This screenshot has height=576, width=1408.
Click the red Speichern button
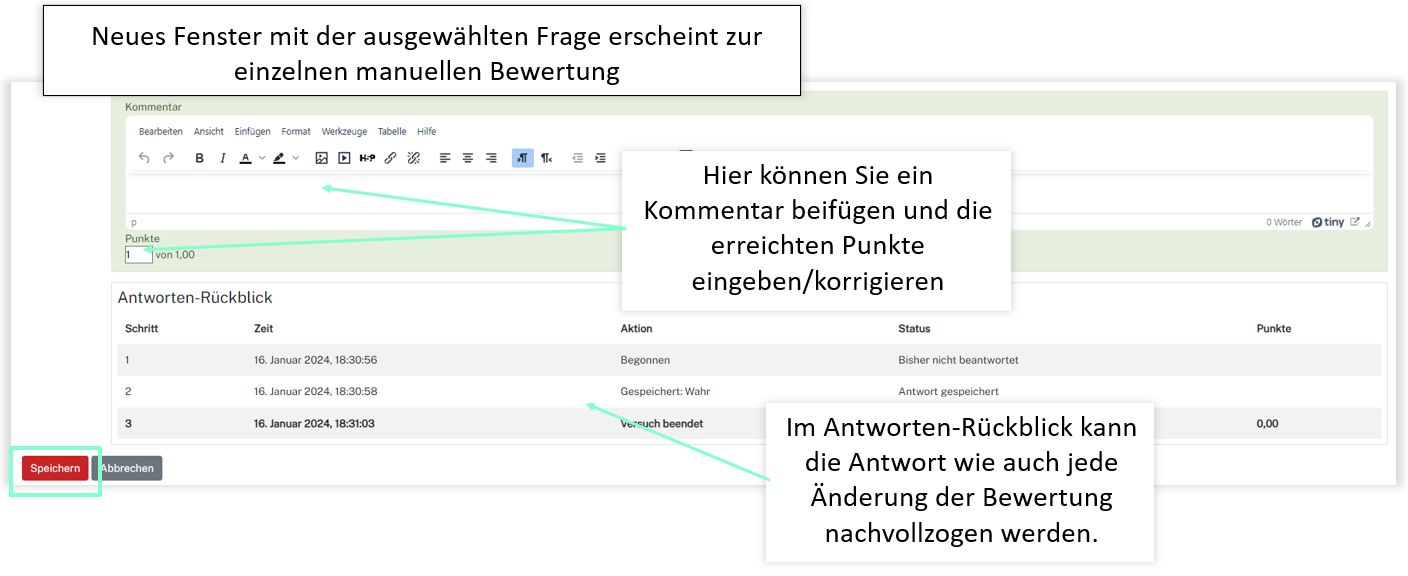coord(55,468)
